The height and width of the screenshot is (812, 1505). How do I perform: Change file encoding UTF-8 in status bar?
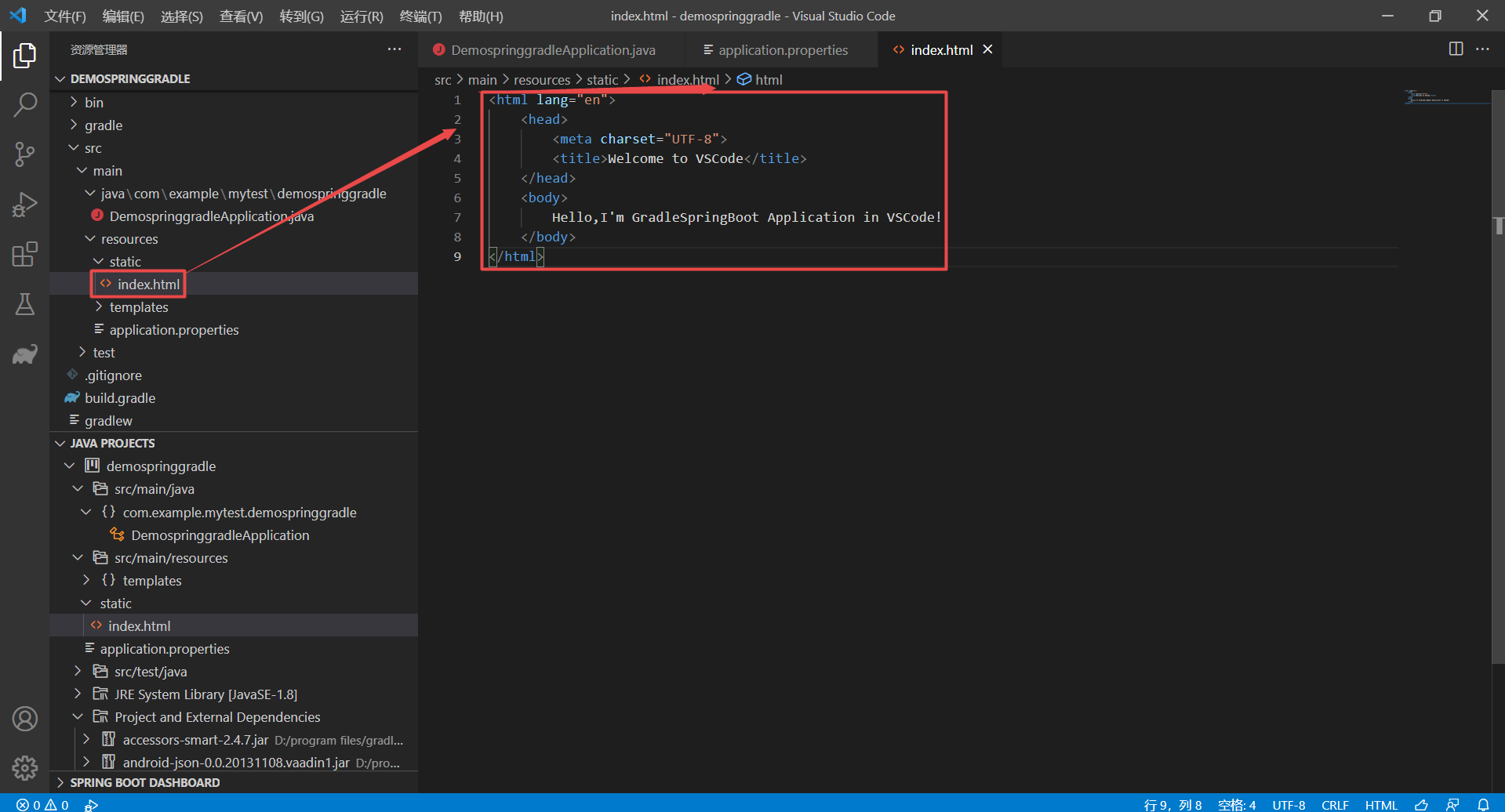[1289, 805]
